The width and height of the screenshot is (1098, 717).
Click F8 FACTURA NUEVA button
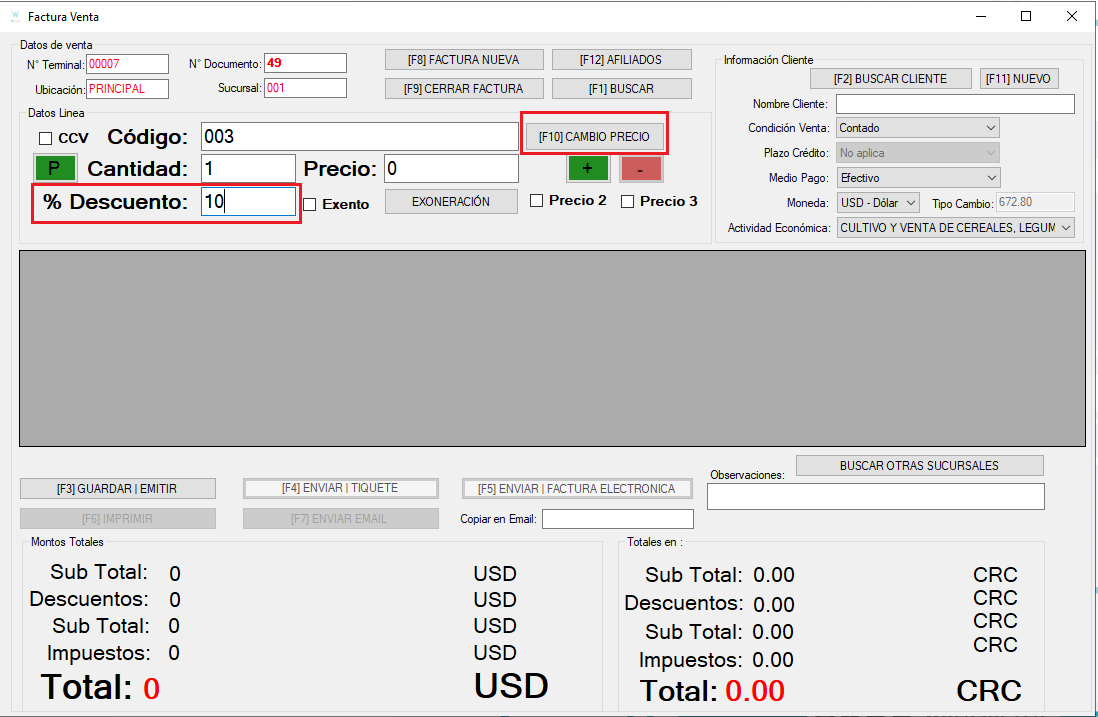pos(464,60)
